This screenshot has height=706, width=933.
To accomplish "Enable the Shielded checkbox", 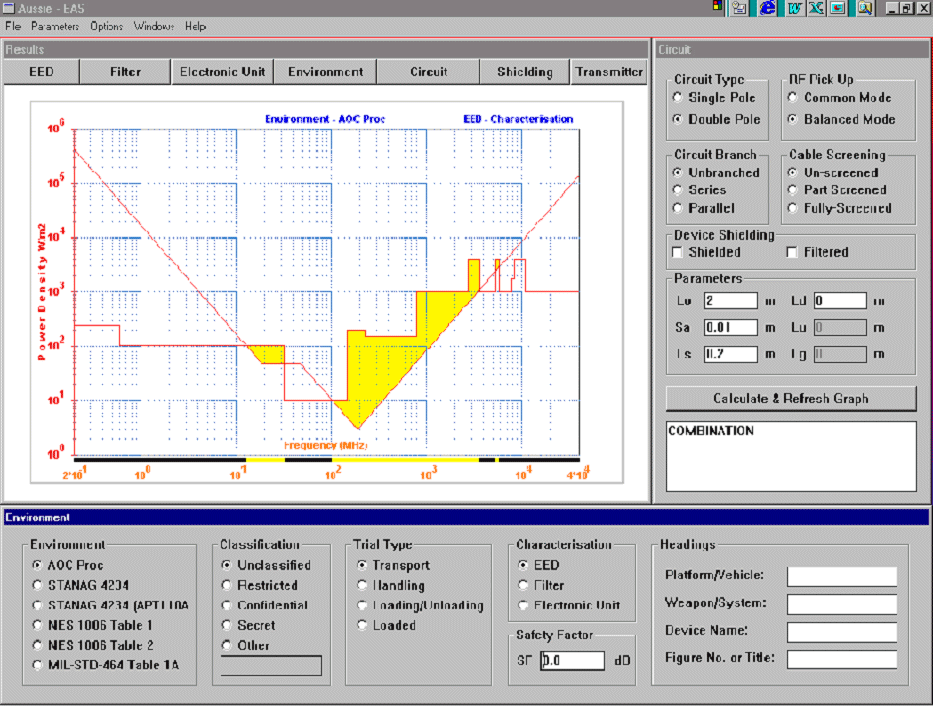I will [677, 252].
